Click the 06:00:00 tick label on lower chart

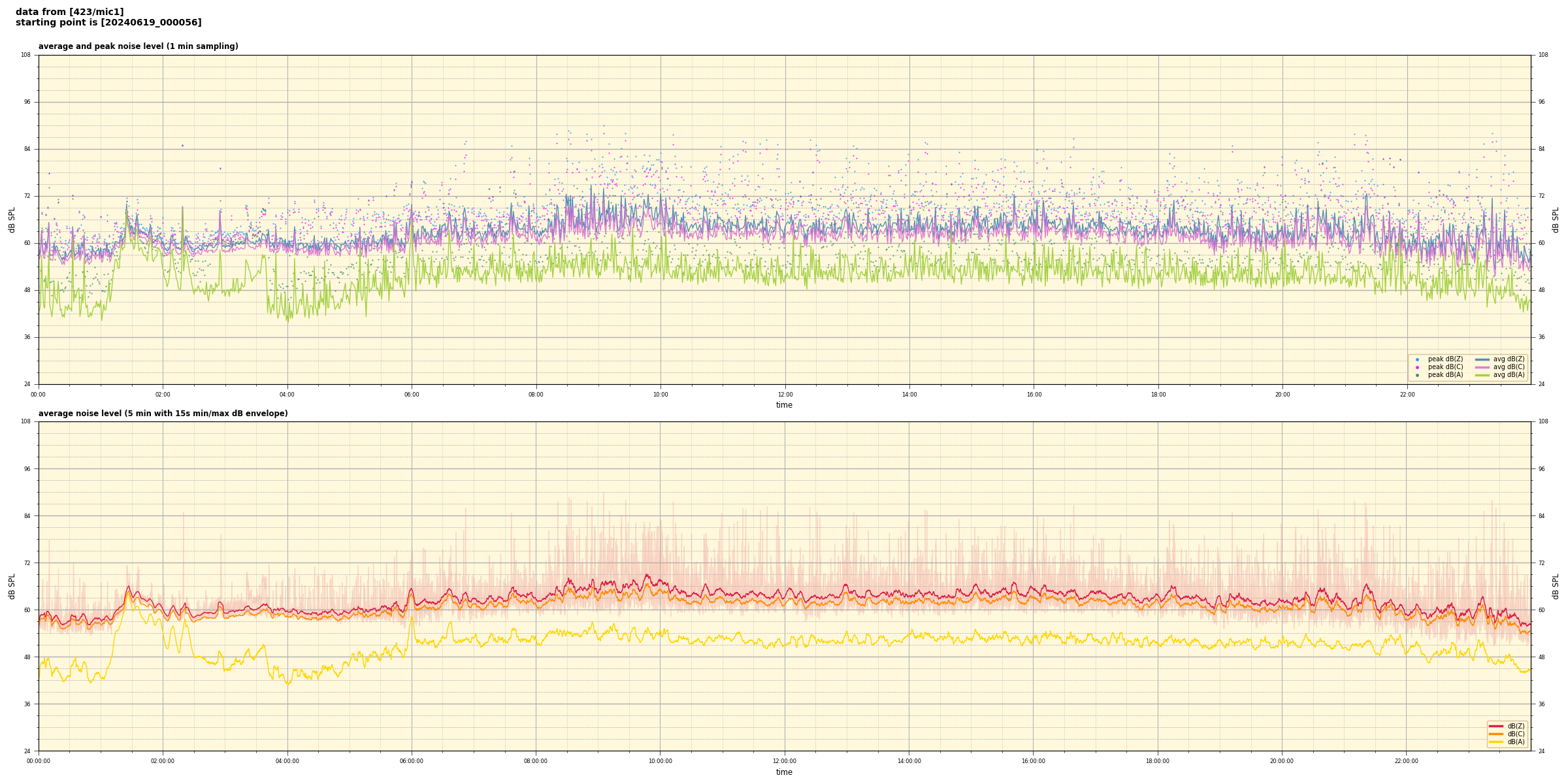pyautogui.click(x=412, y=761)
